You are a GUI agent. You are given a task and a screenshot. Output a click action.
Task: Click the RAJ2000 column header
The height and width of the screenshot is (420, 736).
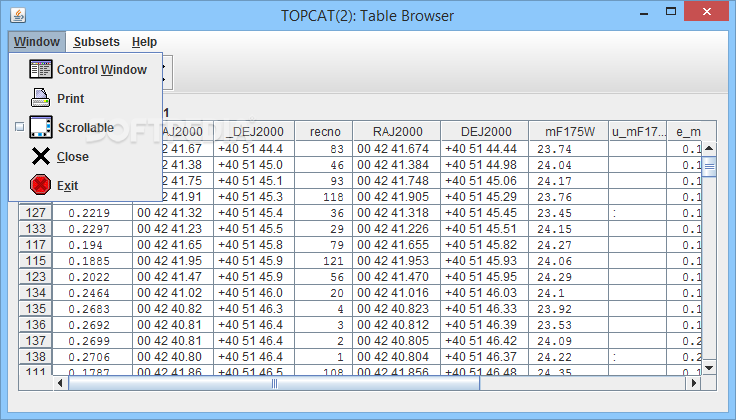pos(397,132)
